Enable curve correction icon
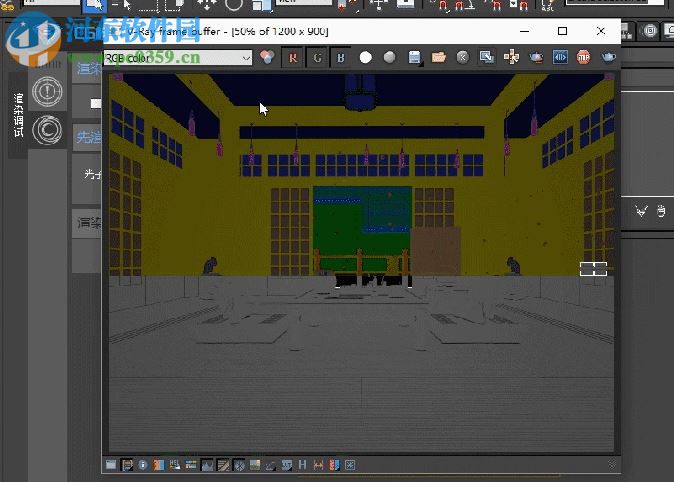674x482 pixels. (x=223, y=465)
